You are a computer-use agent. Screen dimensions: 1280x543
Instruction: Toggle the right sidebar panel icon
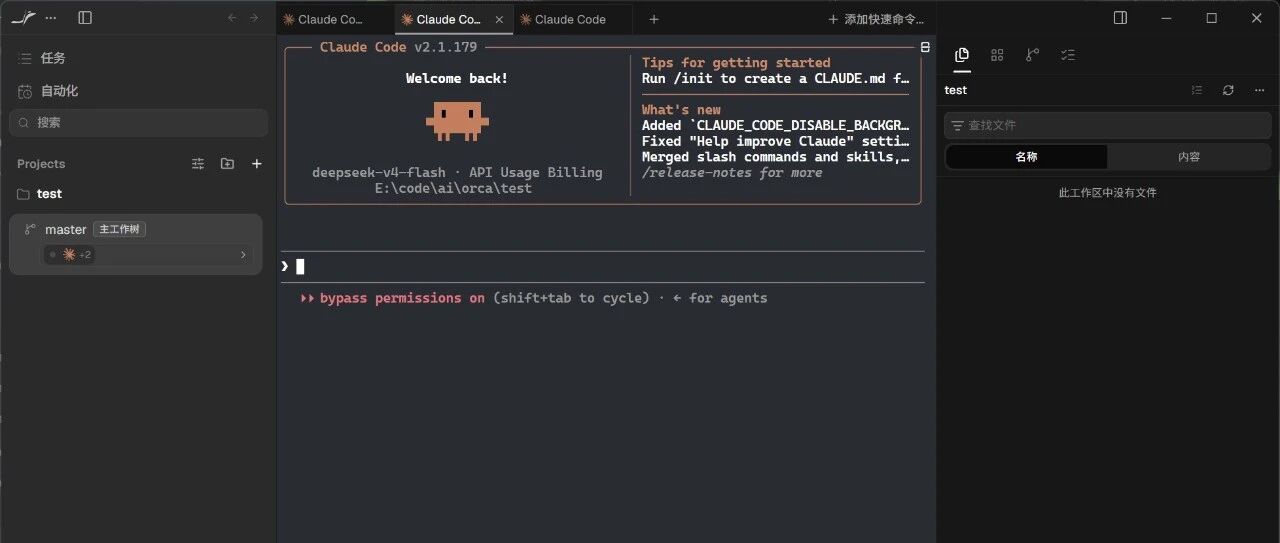(x=1120, y=18)
